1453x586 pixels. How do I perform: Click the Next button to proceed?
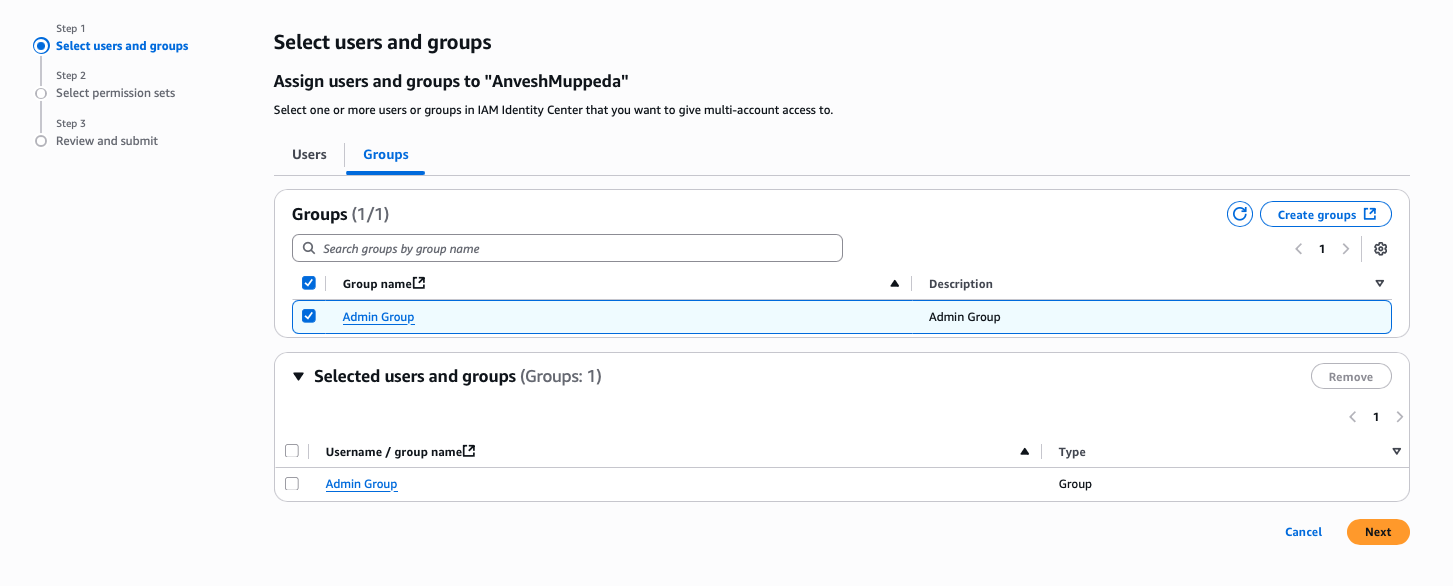click(1377, 531)
